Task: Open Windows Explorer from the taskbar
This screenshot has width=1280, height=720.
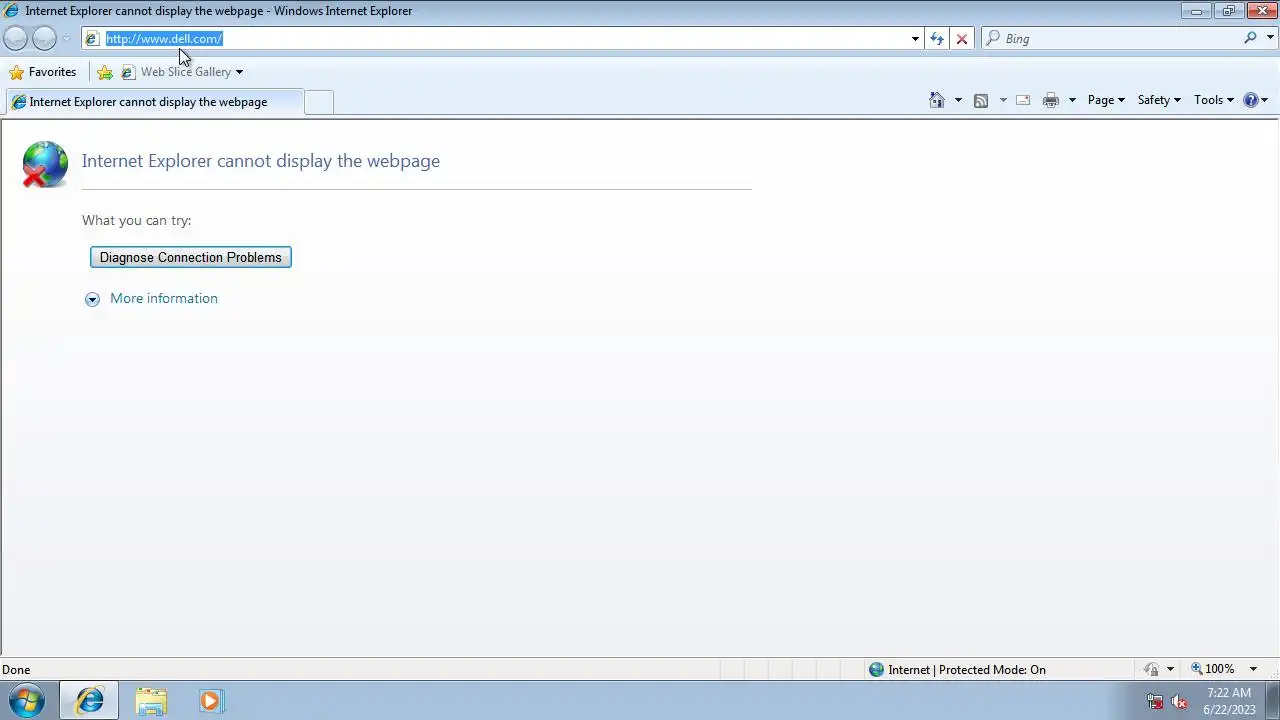Action: [151, 701]
